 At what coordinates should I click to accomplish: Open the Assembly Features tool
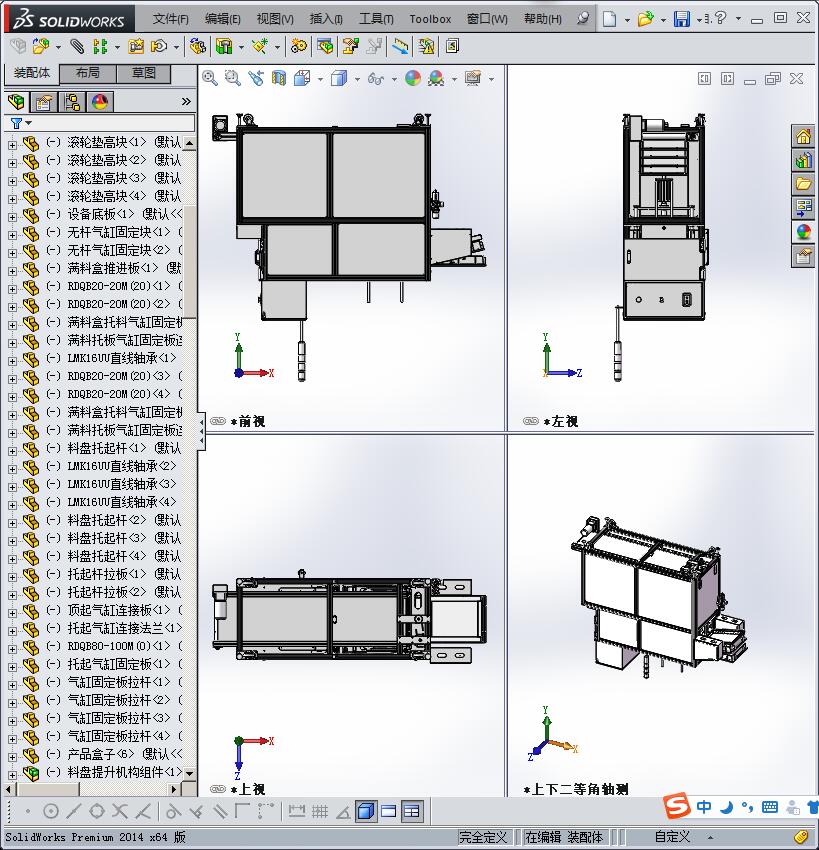click(224, 47)
